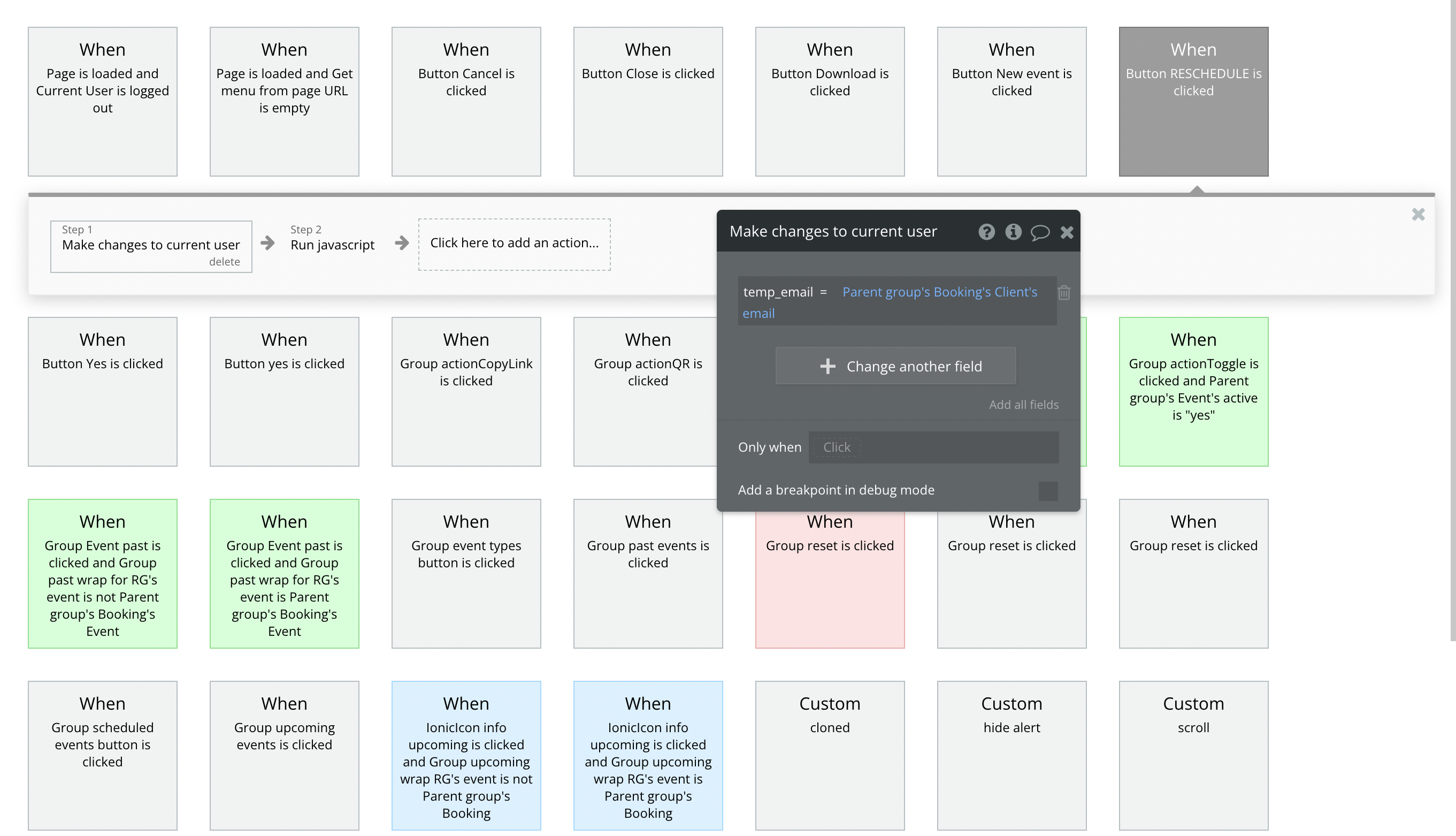The width and height of the screenshot is (1456, 836).
Task: Click Change another field button
Action: [895, 366]
